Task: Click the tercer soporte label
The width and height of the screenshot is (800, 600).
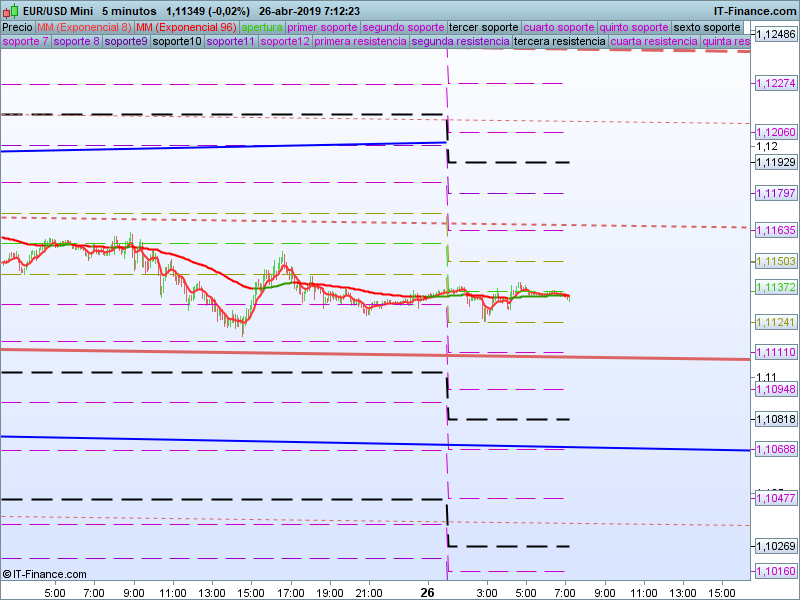Action: 484,27
